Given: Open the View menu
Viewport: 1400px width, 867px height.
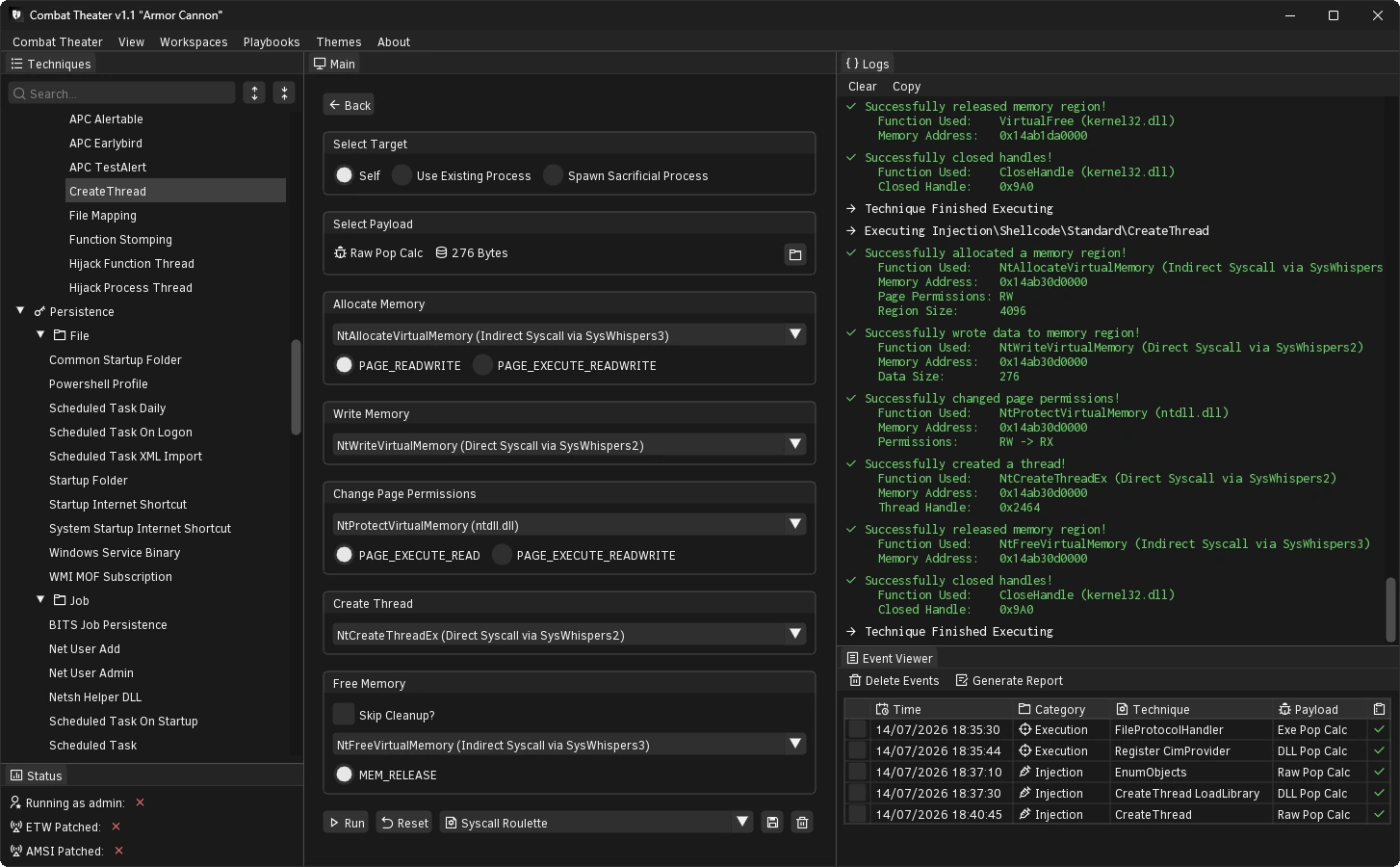Looking at the screenshot, I should tap(131, 42).
